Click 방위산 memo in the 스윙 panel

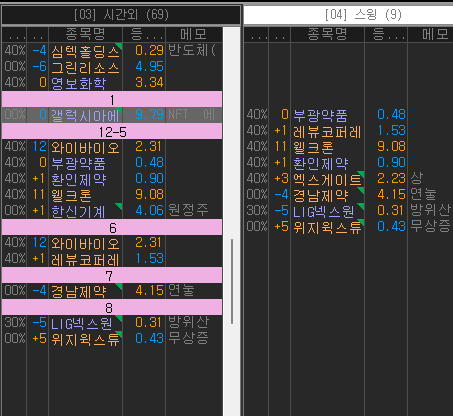[x=430, y=210]
